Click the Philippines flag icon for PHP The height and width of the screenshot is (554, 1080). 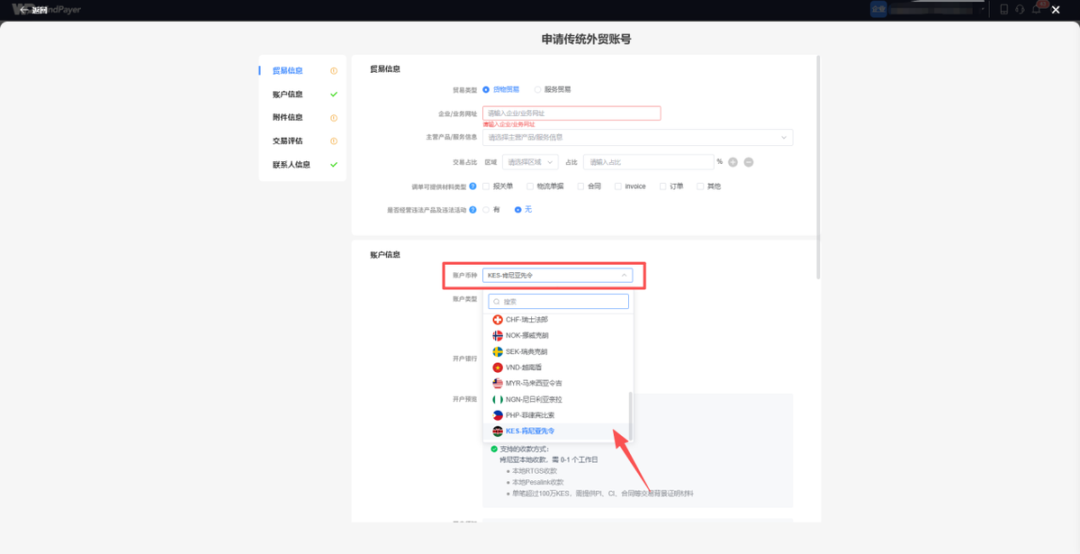pos(498,416)
